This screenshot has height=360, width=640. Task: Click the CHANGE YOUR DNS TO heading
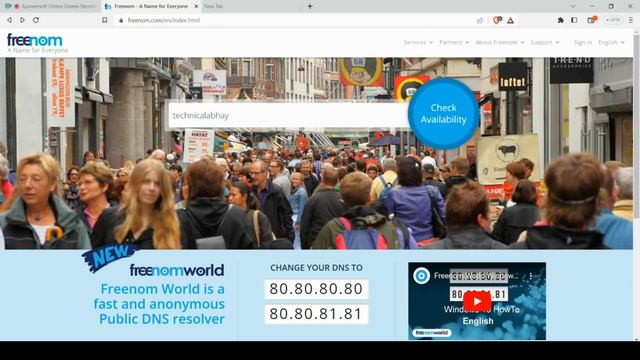coord(316,268)
